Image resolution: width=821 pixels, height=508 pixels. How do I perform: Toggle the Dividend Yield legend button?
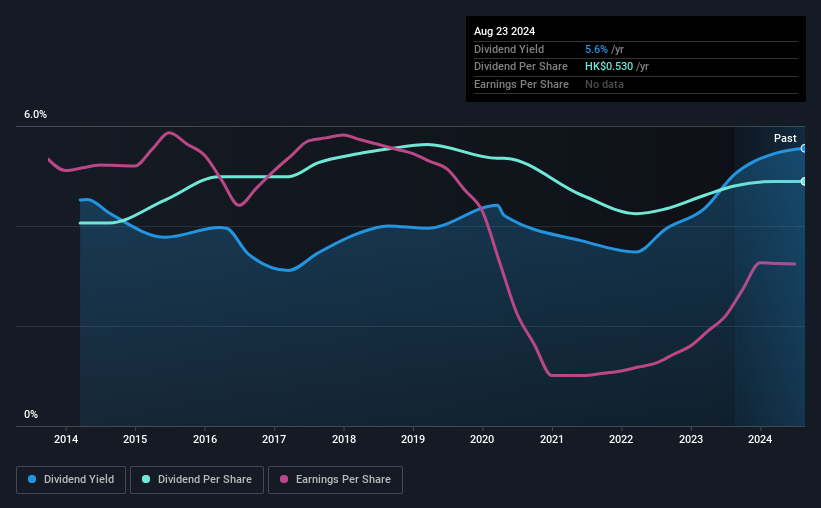(x=71, y=480)
